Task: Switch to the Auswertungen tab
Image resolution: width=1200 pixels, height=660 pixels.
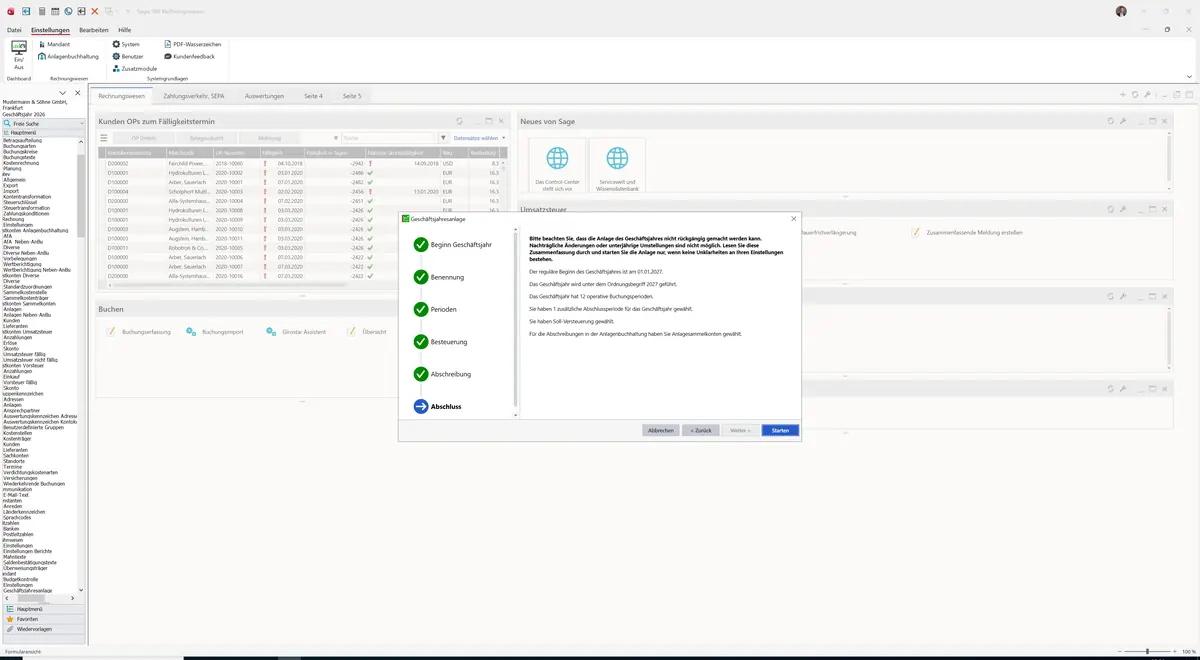Action: tap(264, 96)
